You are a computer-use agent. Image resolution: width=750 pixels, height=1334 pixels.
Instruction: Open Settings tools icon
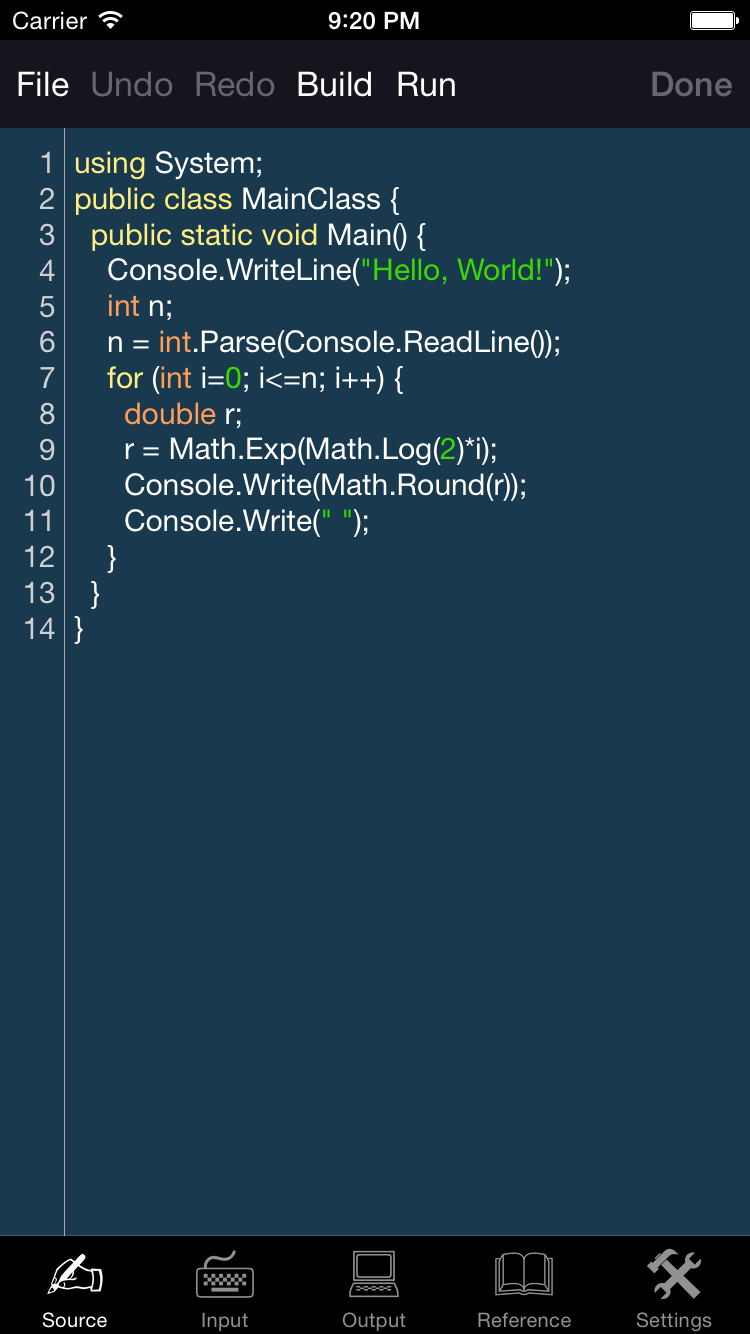(x=674, y=1277)
